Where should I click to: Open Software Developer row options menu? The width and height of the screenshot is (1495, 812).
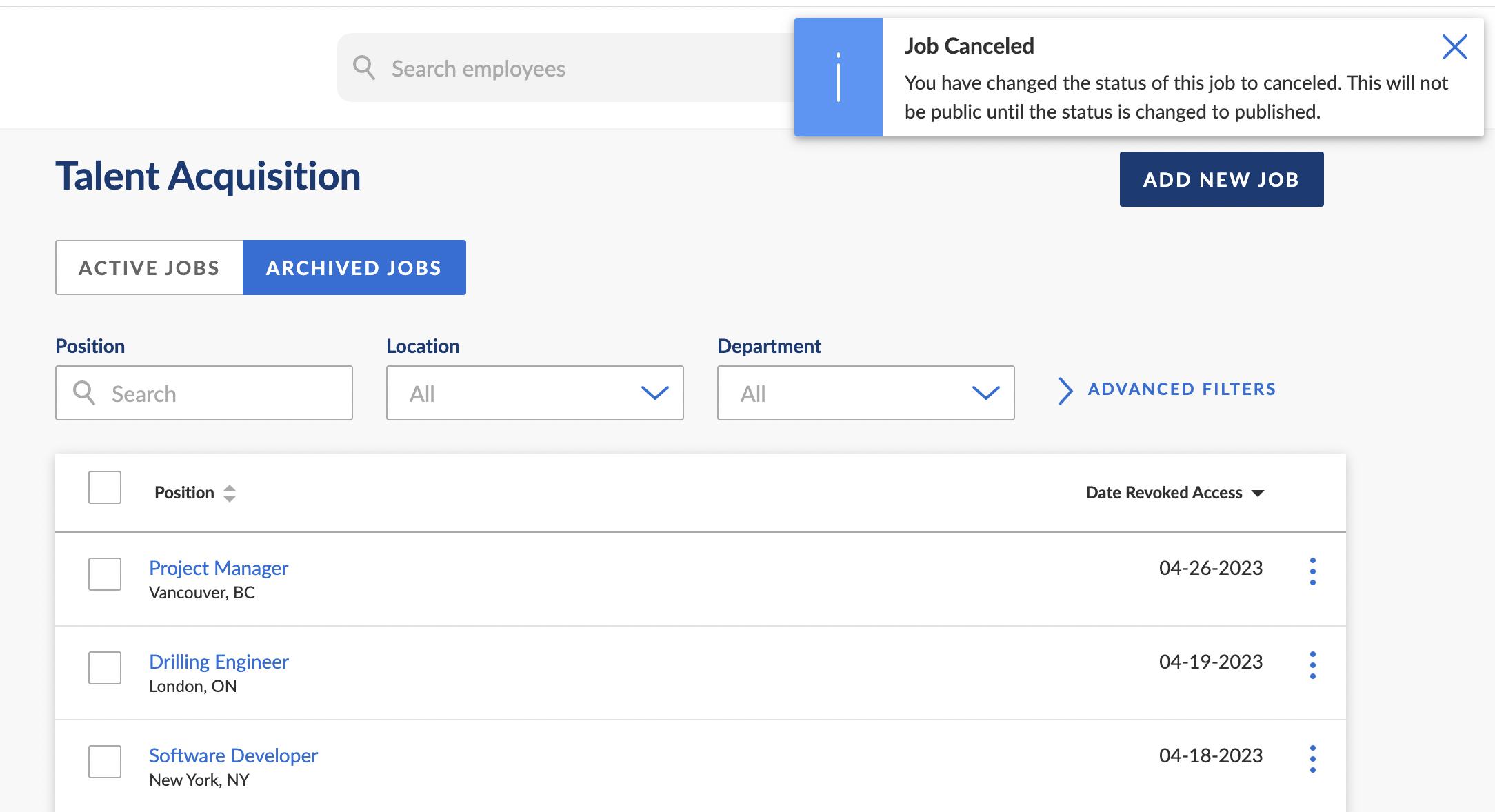point(1312,759)
